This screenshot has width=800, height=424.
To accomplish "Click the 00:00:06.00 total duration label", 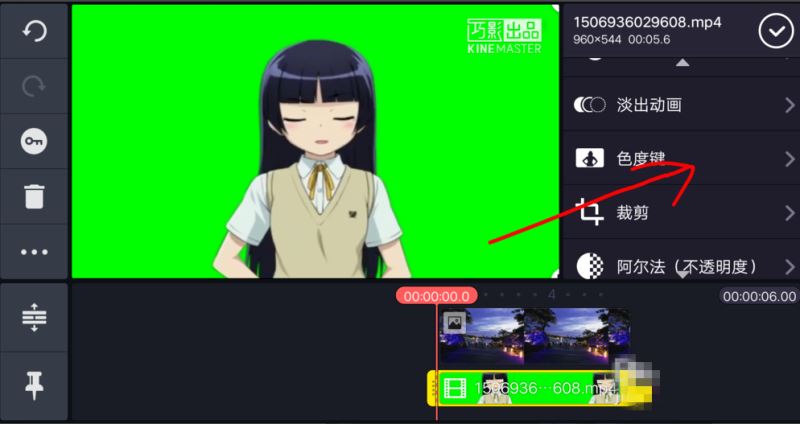I will coord(759,296).
